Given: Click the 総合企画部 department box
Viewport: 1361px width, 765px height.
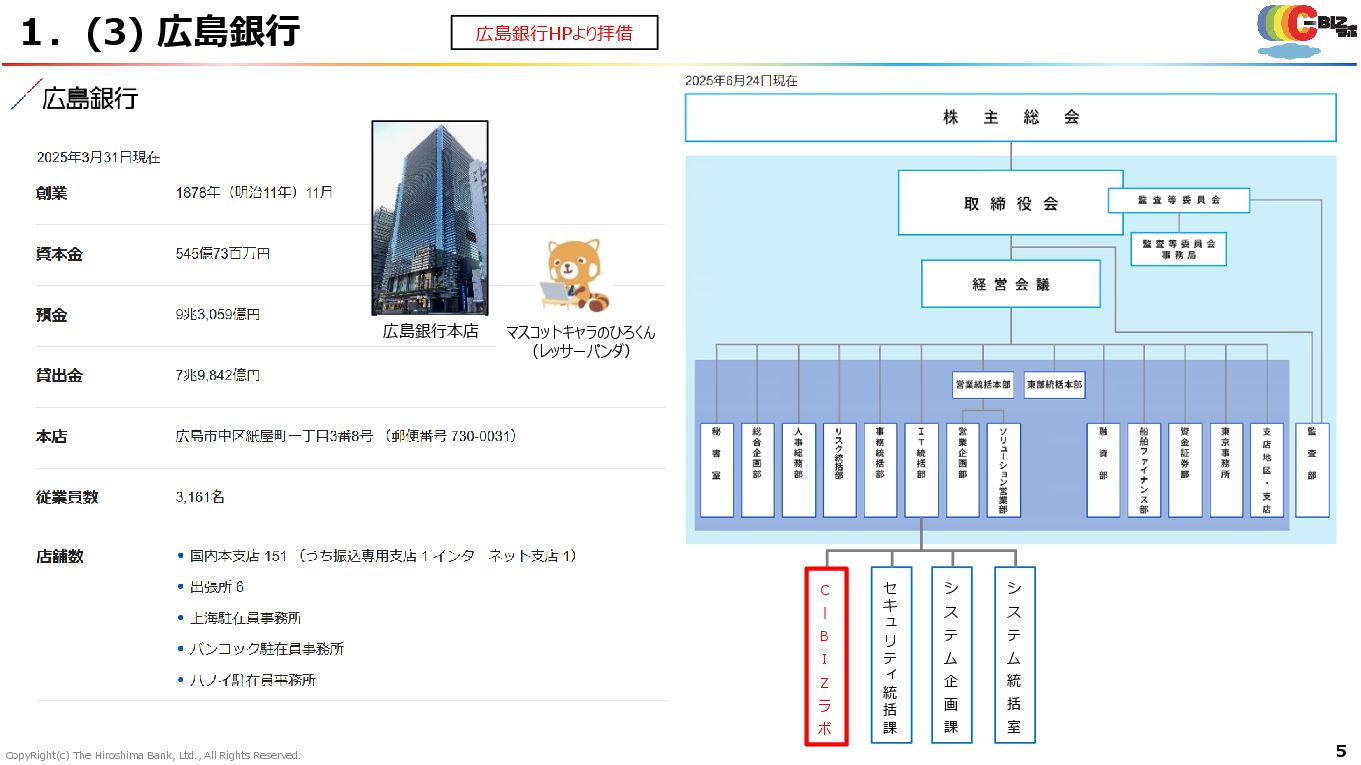Looking at the screenshot, I should pyautogui.click(x=757, y=470).
